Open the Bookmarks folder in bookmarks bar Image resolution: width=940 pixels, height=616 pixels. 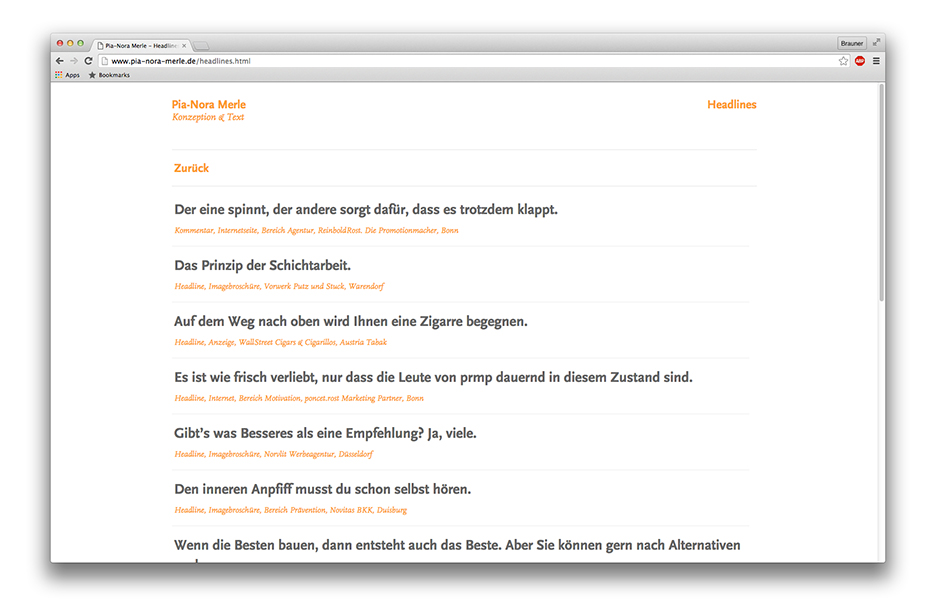point(109,75)
